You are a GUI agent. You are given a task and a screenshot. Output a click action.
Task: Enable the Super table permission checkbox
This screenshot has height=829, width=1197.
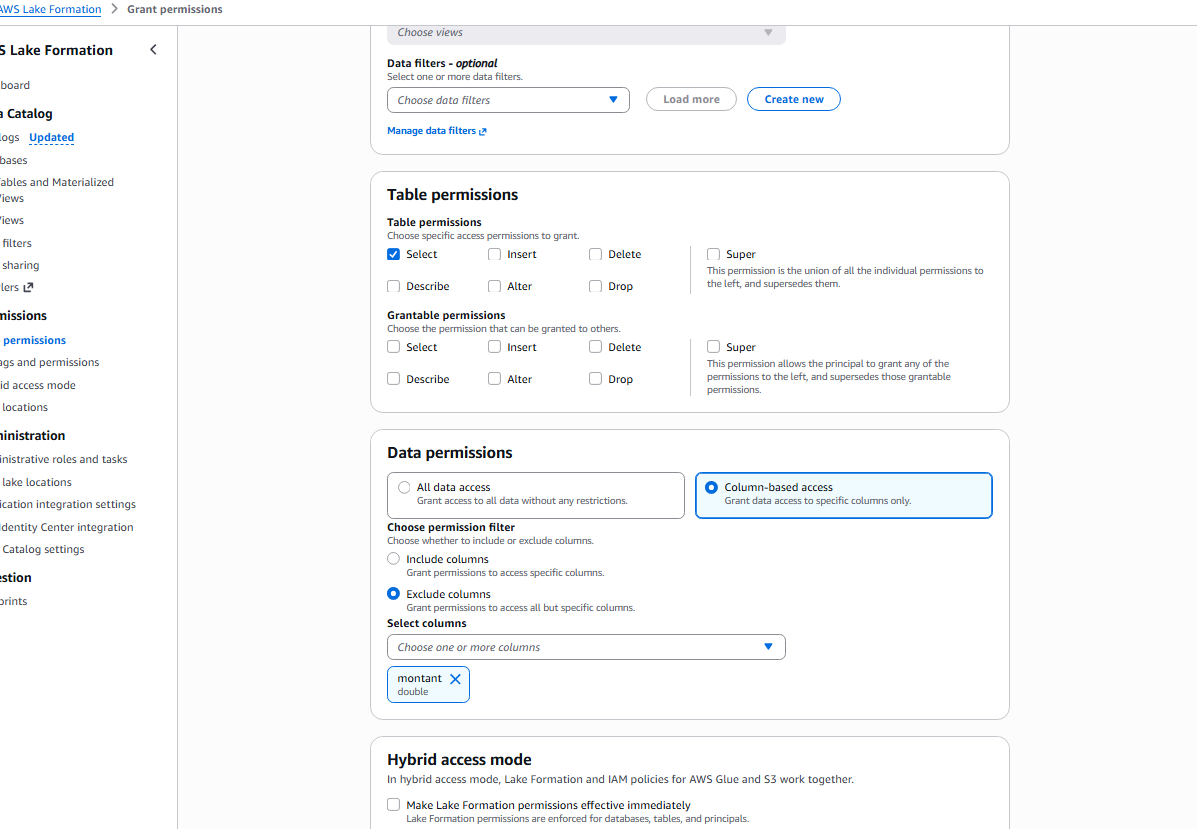click(x=713, y=254)
